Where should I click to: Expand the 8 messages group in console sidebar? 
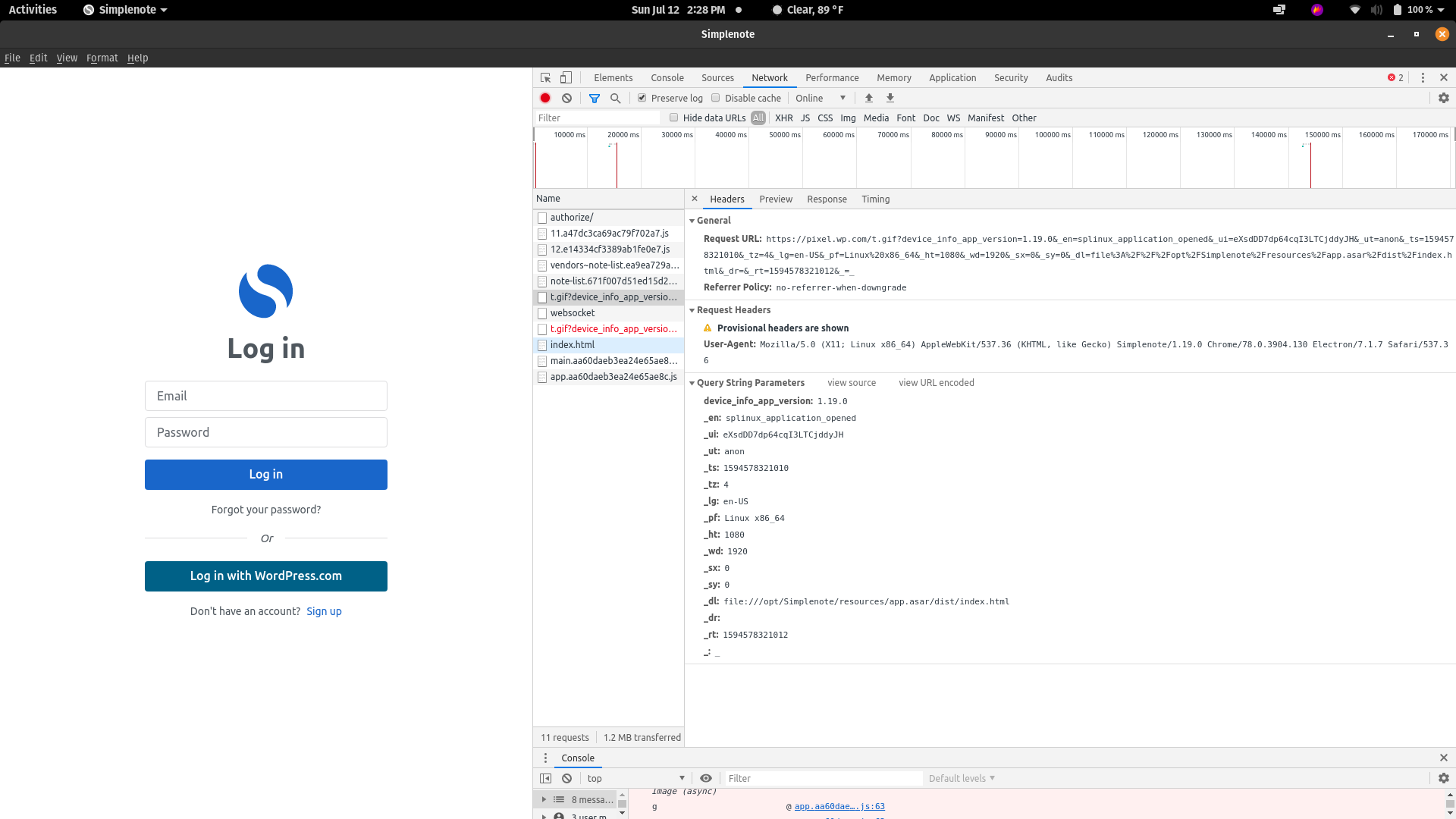(x=544, y=799)
